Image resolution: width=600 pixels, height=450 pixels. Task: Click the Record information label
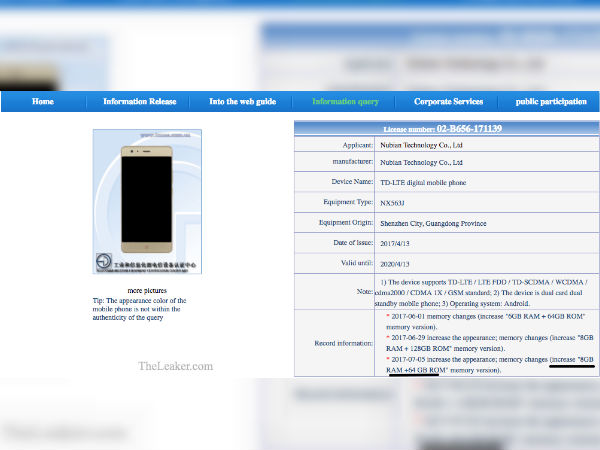click(343, 343)
